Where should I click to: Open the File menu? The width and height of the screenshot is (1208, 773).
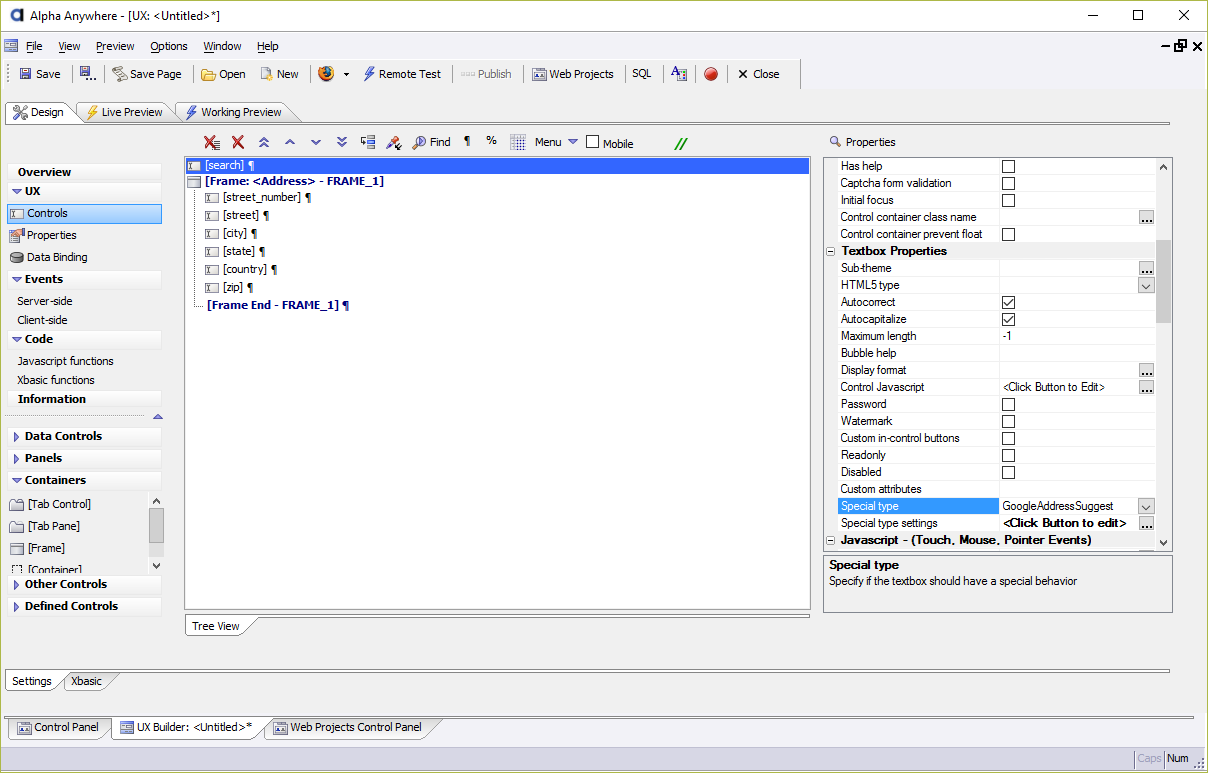click(x=34, y=46)
